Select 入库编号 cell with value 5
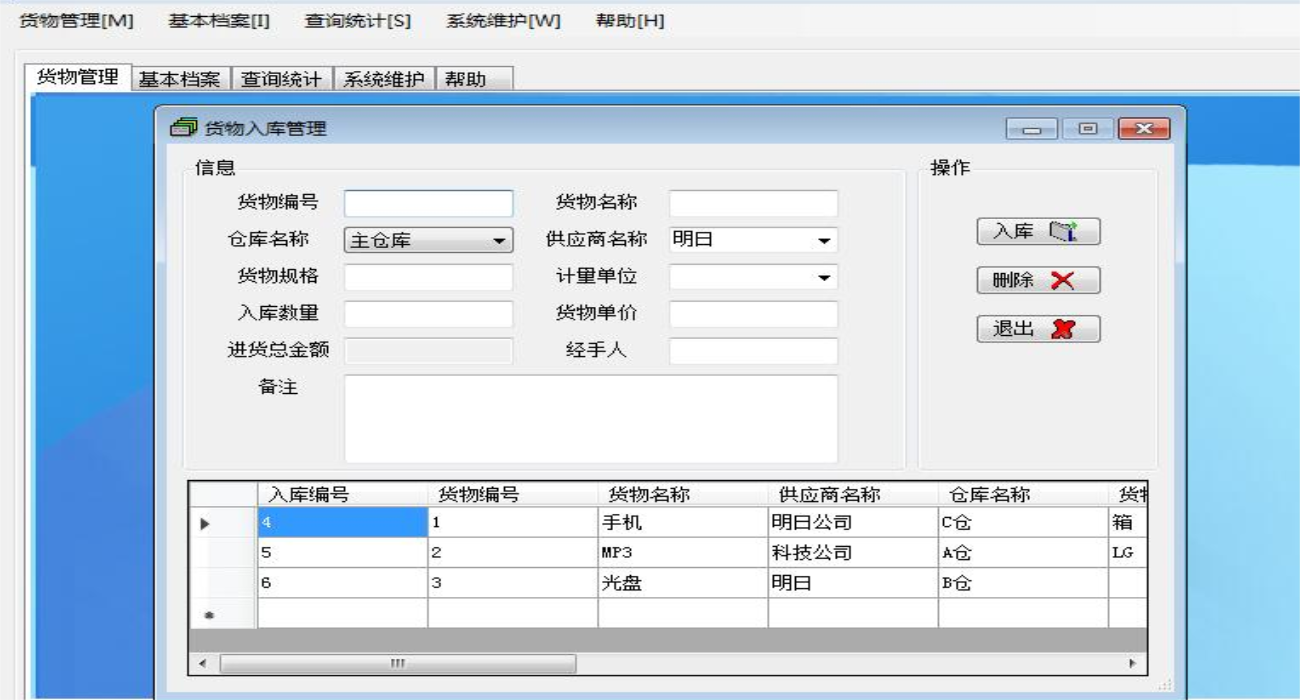1300x700 pixels. click(x=342, y=553)
